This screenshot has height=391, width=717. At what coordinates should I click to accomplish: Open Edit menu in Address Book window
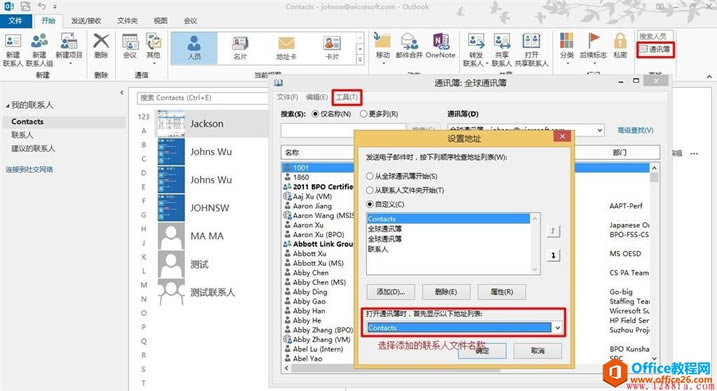(x=316, y=97)
